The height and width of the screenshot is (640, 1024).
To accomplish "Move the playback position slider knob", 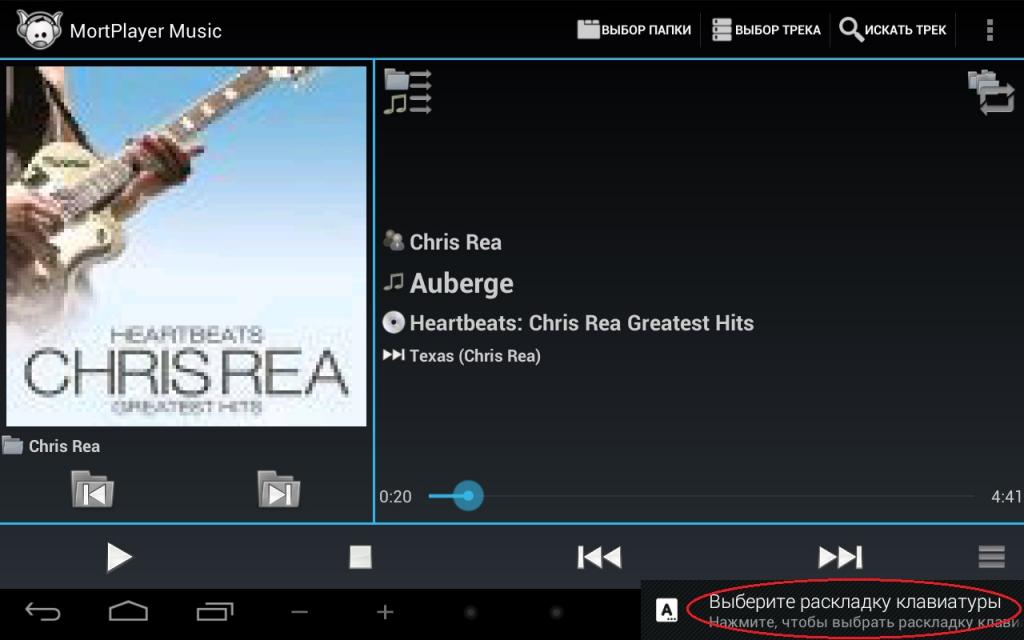I will 468,496.
